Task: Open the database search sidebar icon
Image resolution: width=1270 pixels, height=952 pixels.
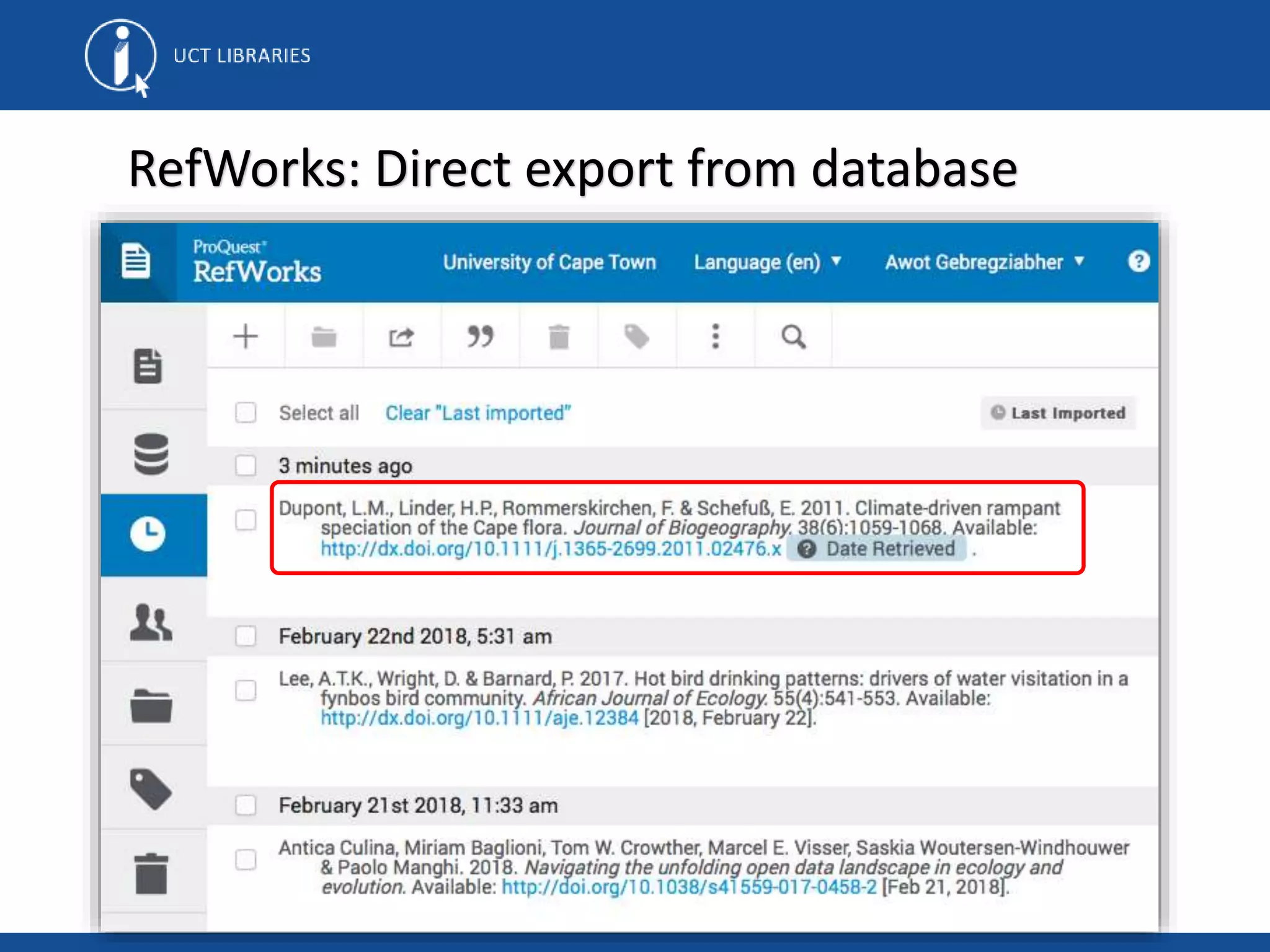Action: pos(151,454)
